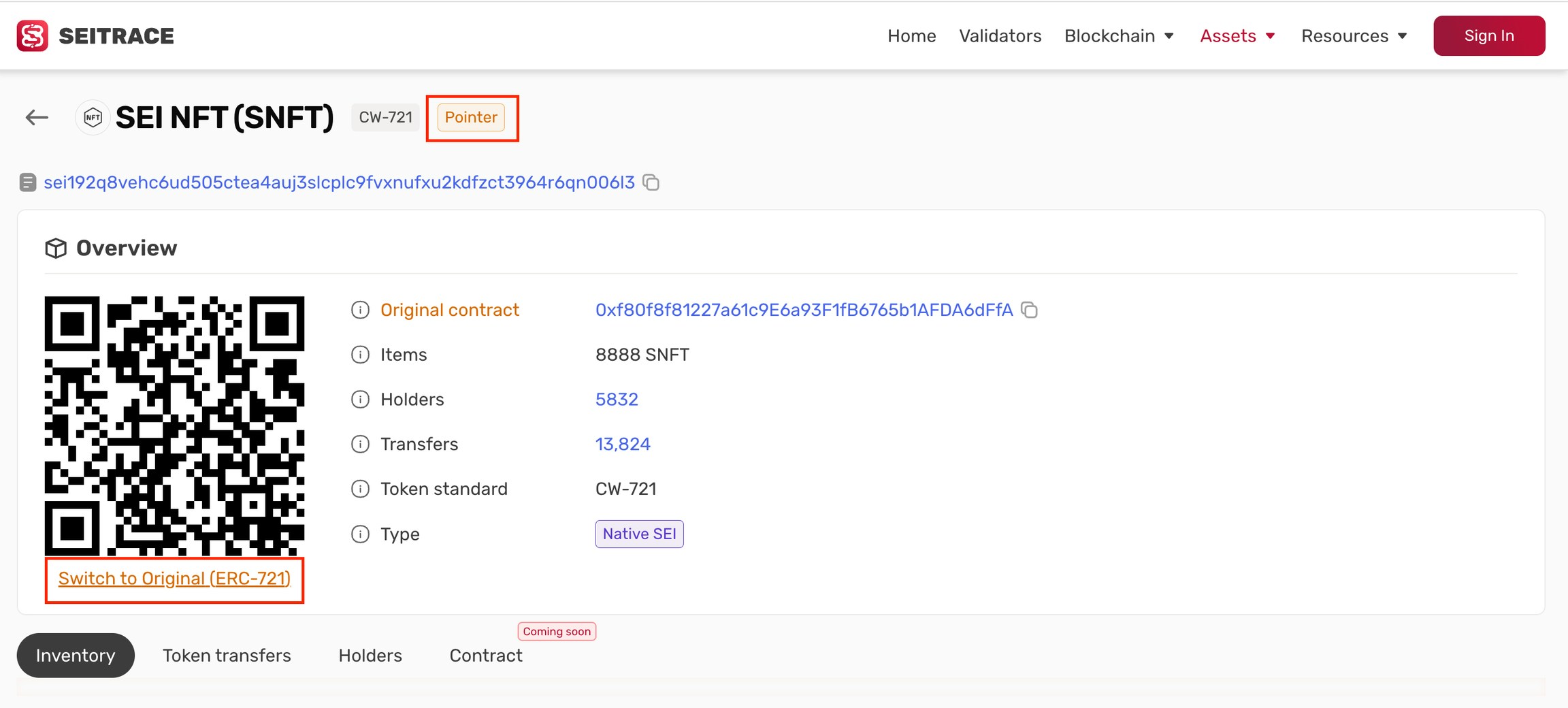Screen dimensions: 1568x708
Task: Click the CW-721 Token standard value
Action: 625,489
